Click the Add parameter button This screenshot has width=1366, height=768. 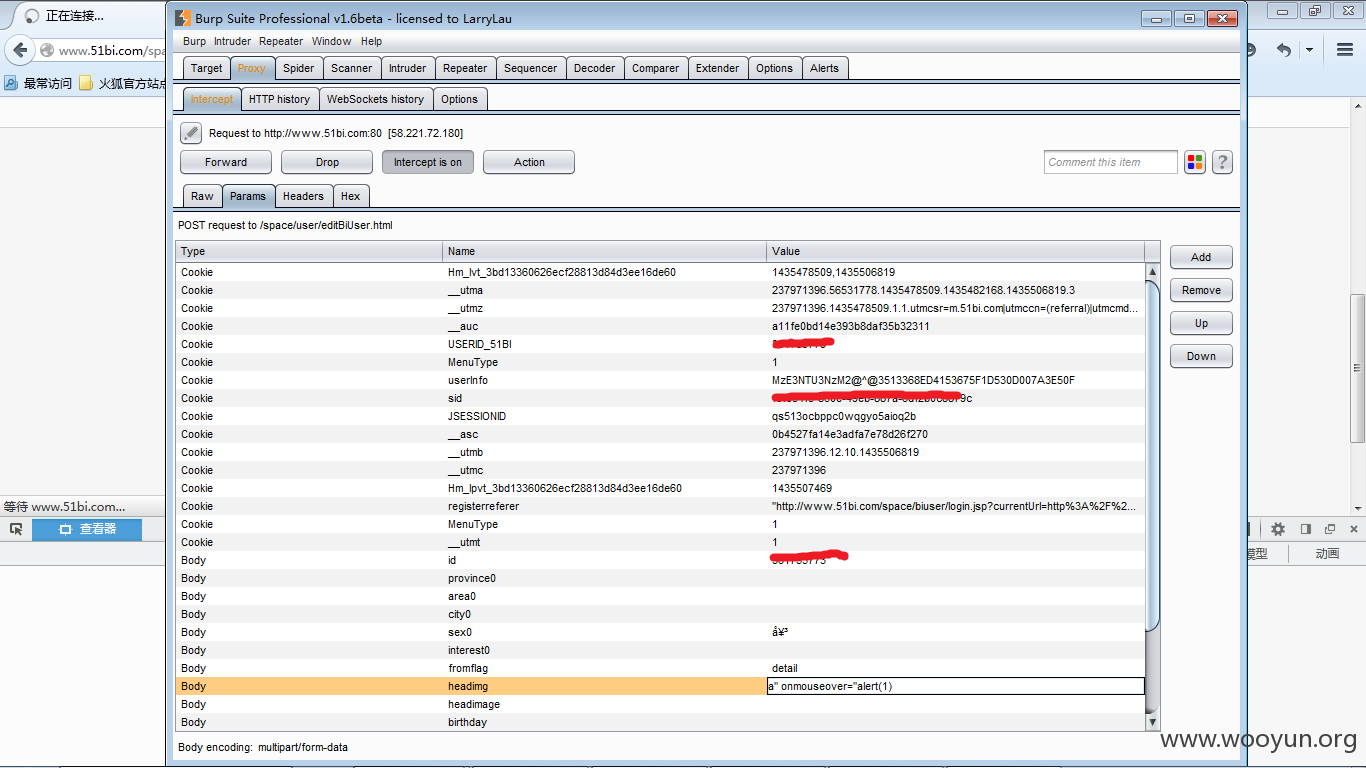(x=1201, y=257)
